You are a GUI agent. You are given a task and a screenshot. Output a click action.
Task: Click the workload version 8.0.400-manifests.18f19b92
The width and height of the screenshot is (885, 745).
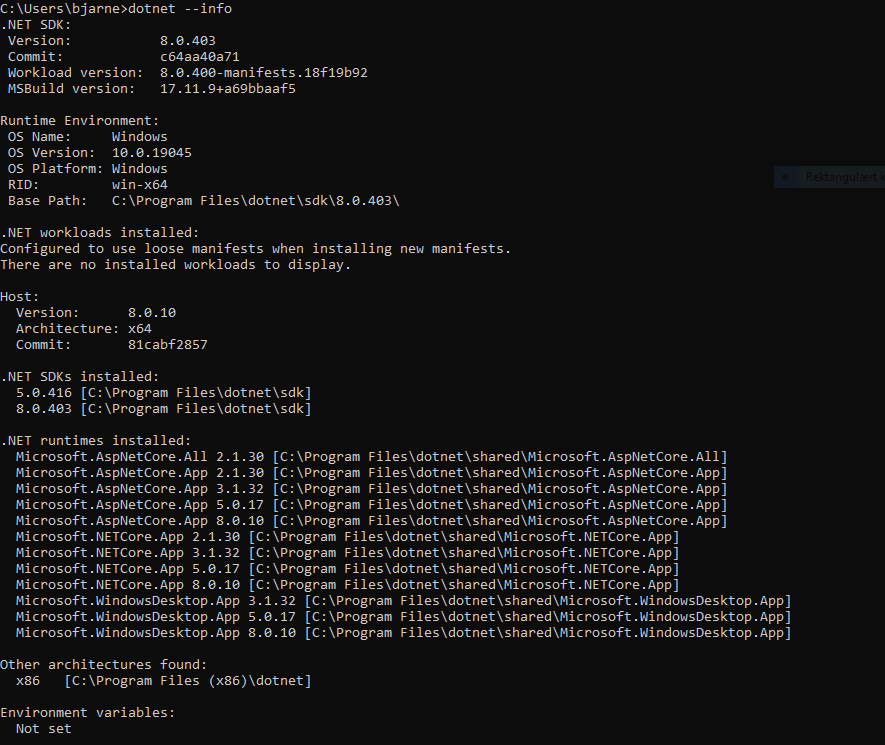(264, 73)
